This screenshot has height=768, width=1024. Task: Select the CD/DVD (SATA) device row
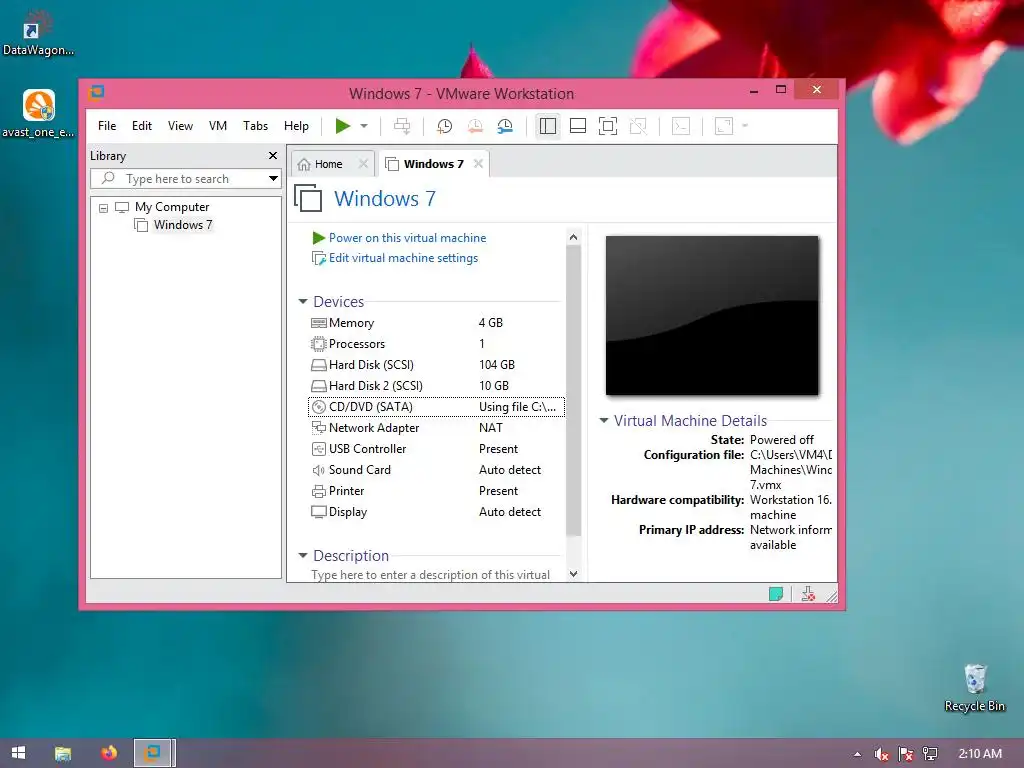436,406
